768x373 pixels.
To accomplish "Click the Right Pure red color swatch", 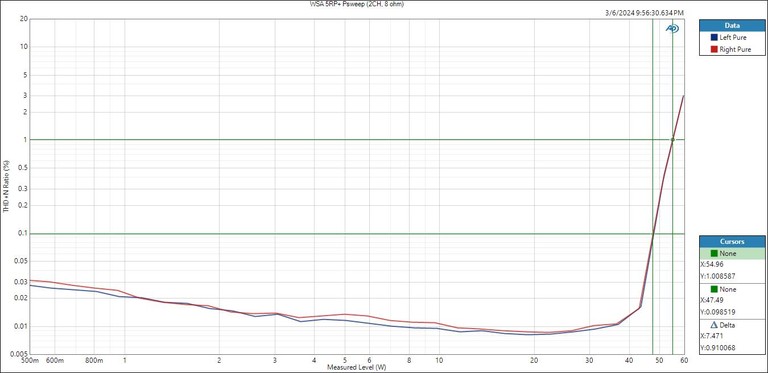I will tap(714, 49).
